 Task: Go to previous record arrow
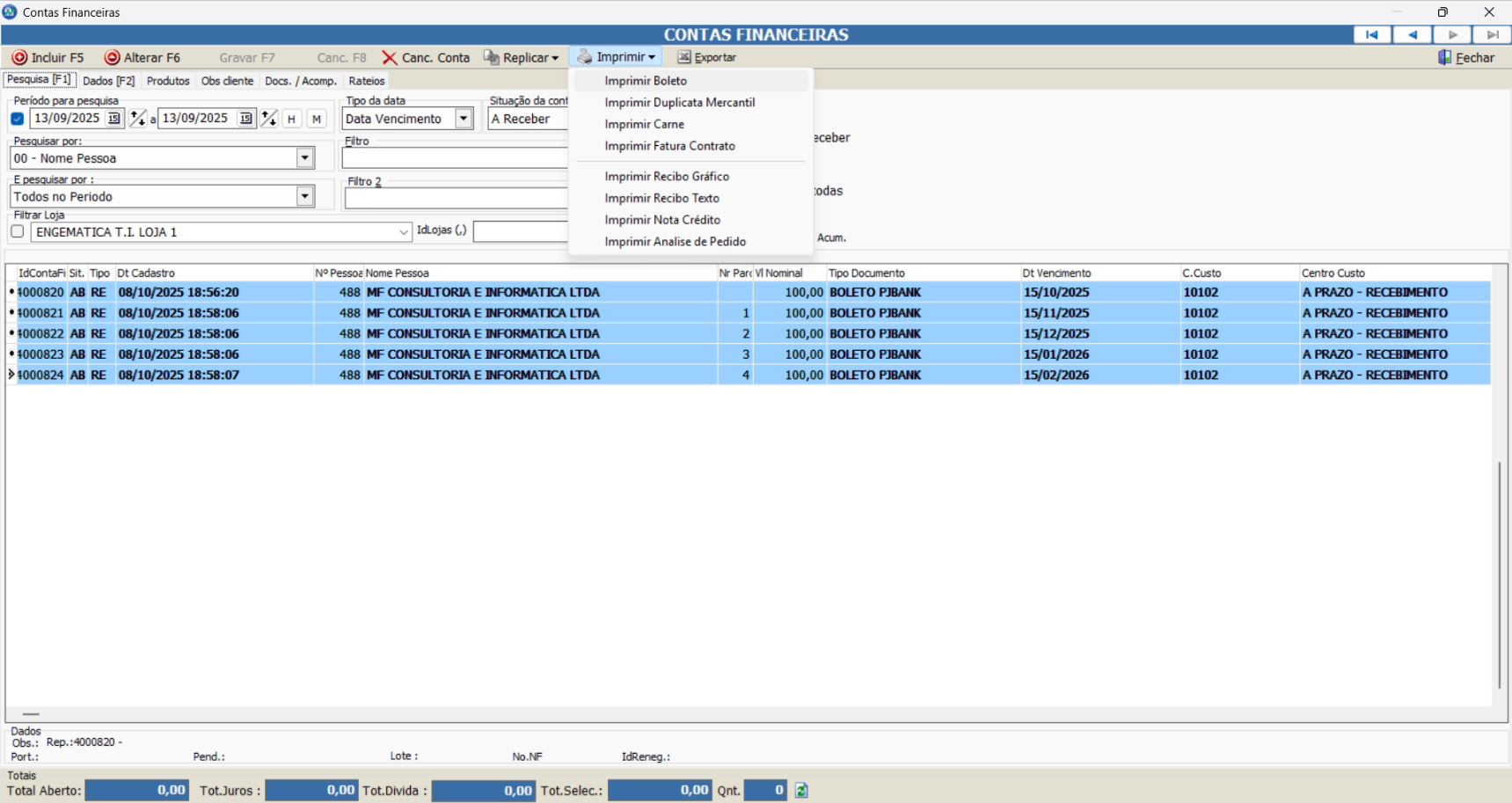click(x=1412, y=35)
